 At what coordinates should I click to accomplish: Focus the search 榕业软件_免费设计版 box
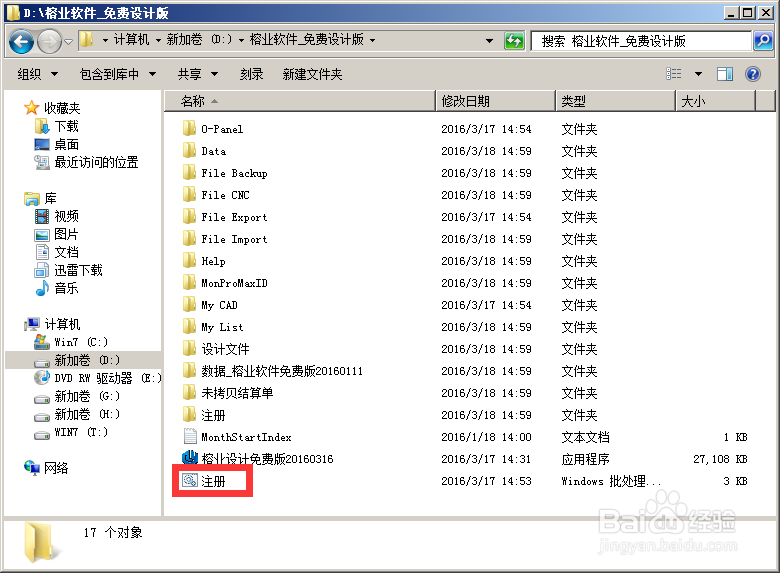coord(641,41)
